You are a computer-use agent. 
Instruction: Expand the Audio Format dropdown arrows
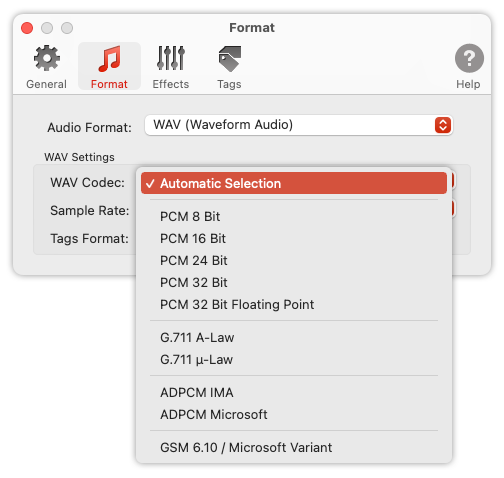(443, 125)
